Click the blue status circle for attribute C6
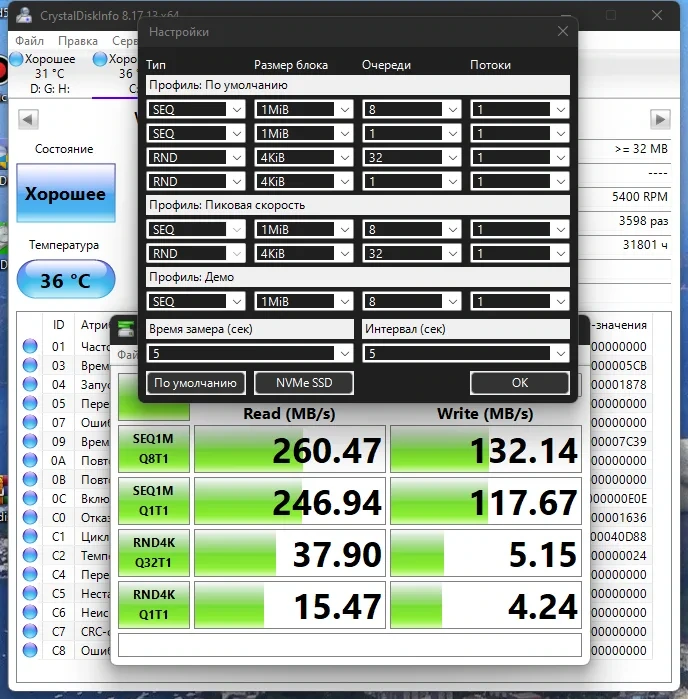 tap(30, 613)
